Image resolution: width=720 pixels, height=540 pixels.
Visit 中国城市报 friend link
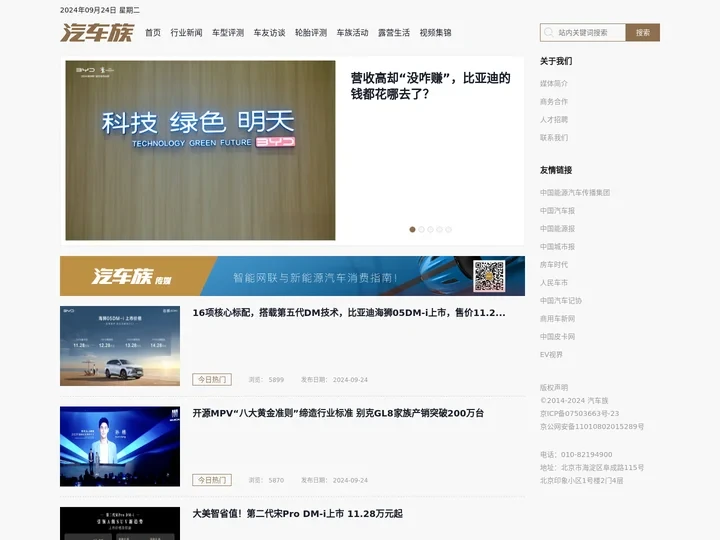[x=557, y=247]
